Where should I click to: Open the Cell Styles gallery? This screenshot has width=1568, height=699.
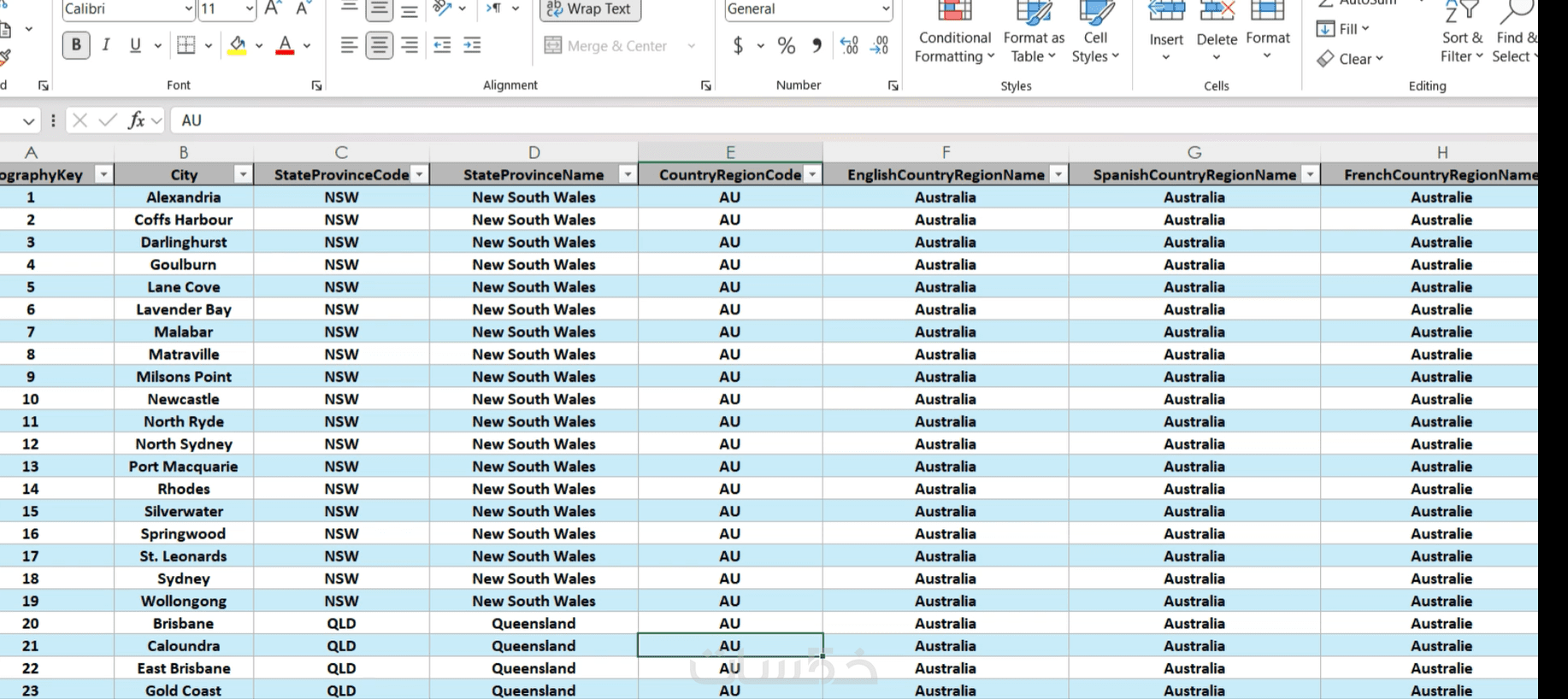pyautogui.click(x=1095, y=32)
